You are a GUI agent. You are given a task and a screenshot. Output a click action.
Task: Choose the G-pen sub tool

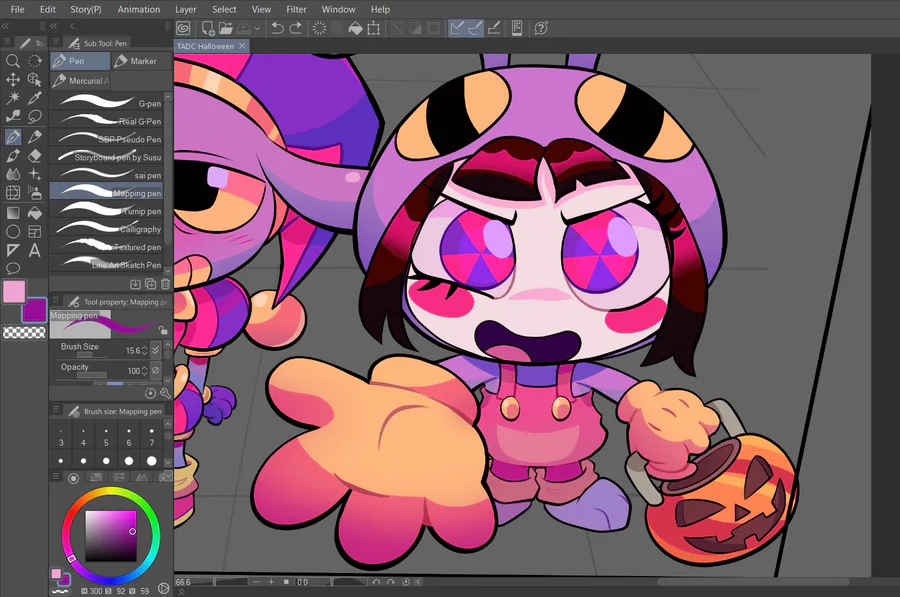[x=107, y=103]
